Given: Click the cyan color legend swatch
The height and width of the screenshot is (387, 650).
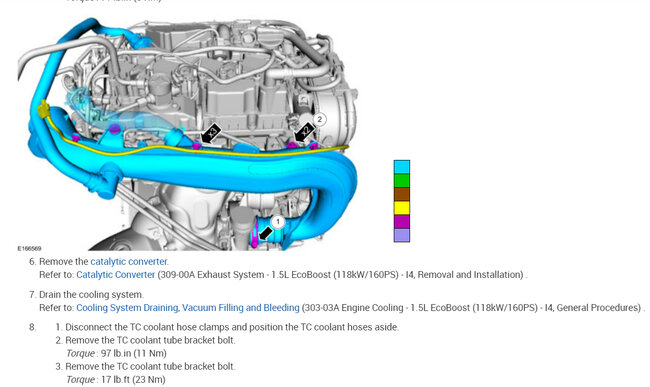Looking at the screenshot, I should click(402, 167).
